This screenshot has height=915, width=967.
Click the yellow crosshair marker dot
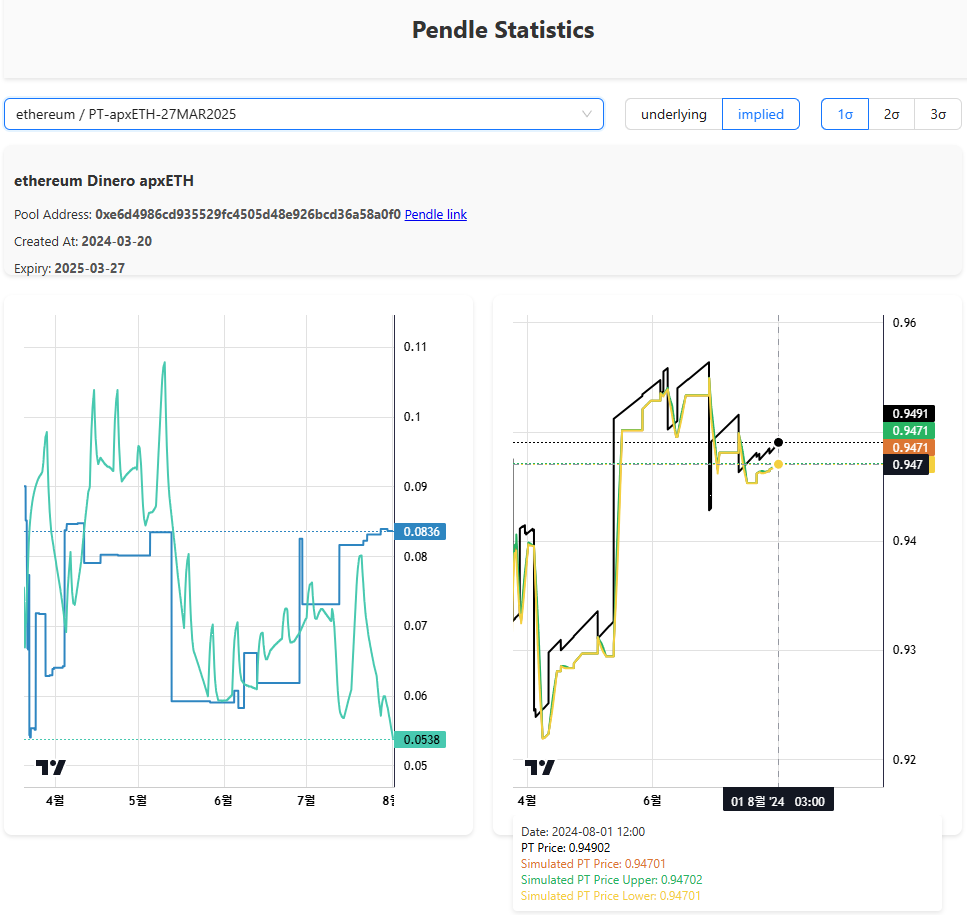[778, 464]
